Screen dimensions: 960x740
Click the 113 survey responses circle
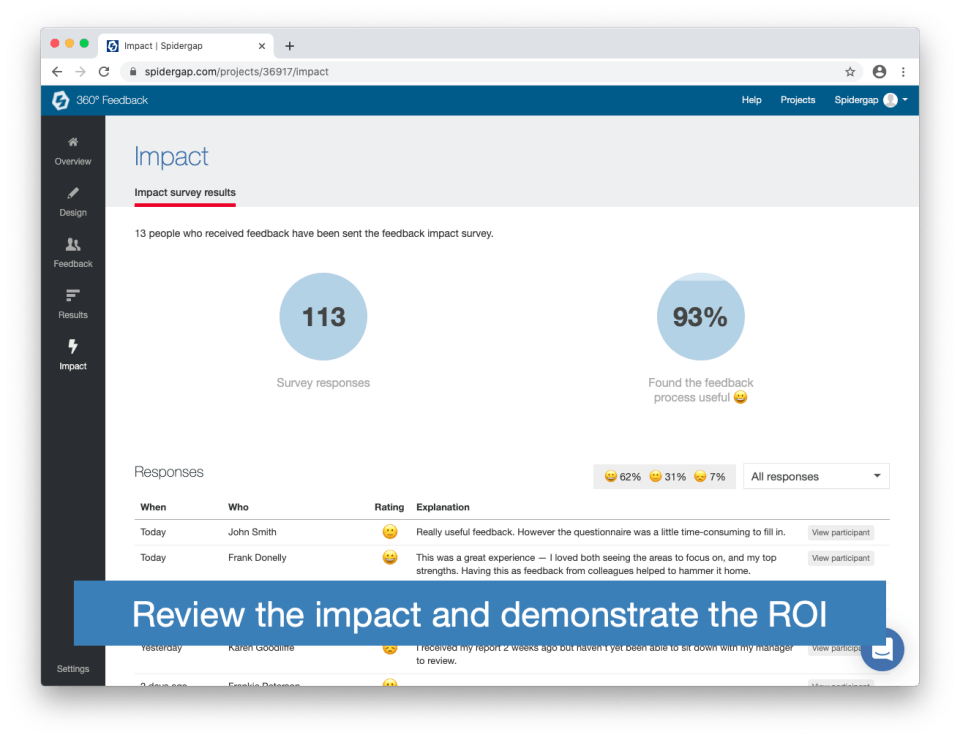point(323,316)
